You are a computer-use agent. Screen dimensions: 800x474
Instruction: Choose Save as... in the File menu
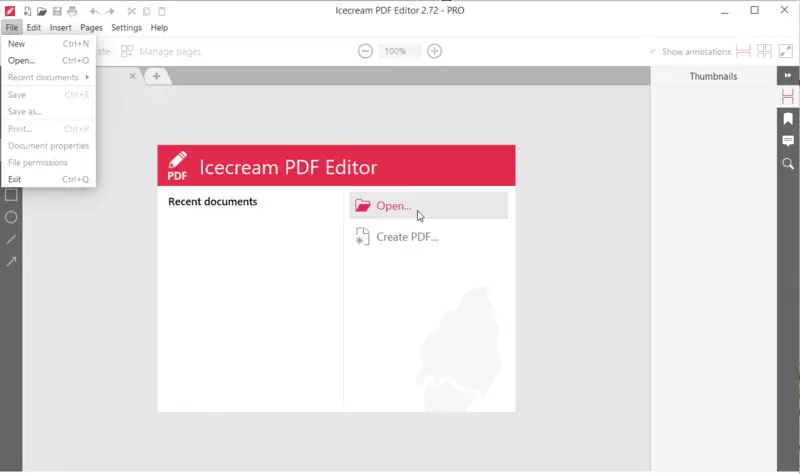(48, 111)
